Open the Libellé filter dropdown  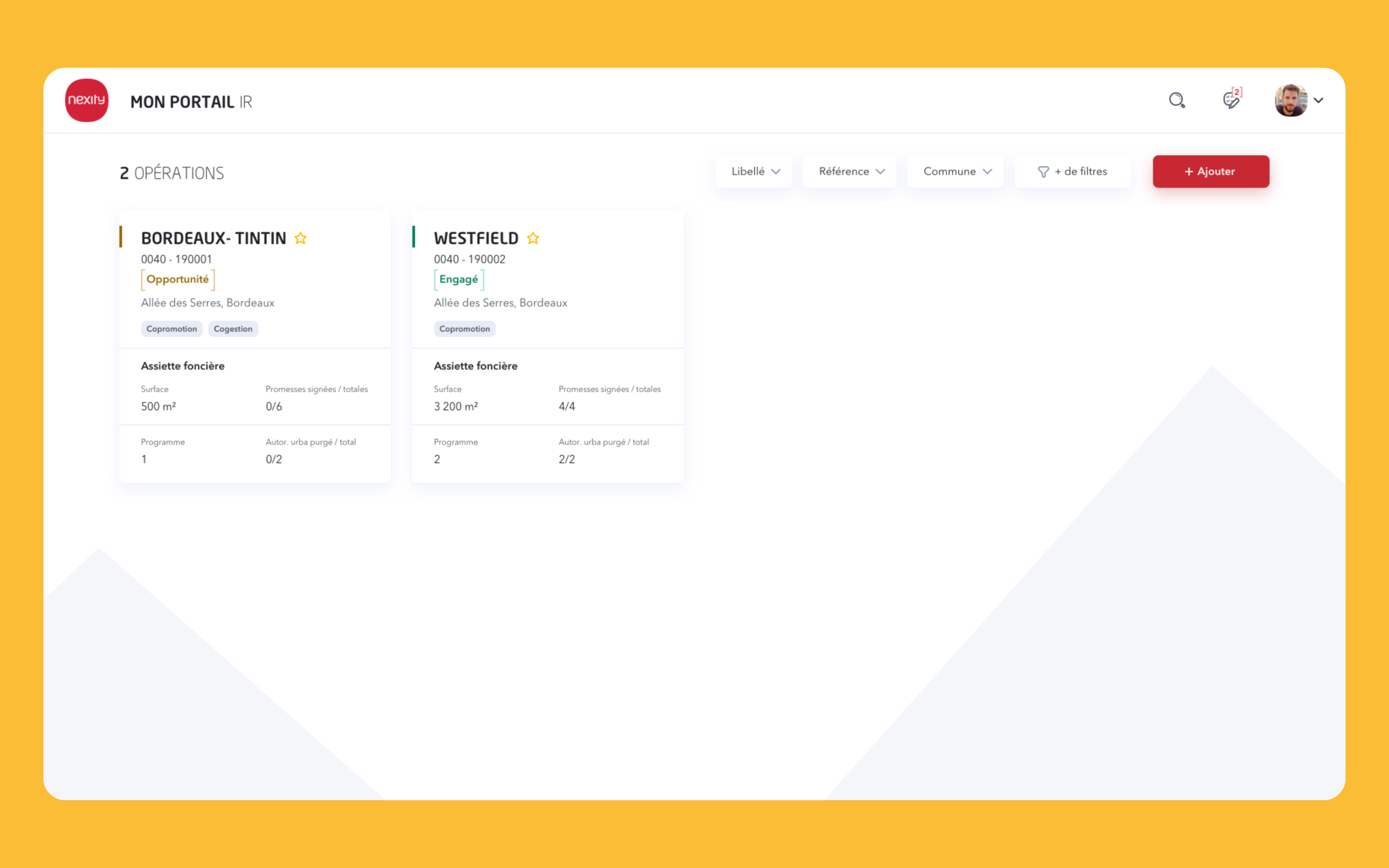tap(754, 172)
